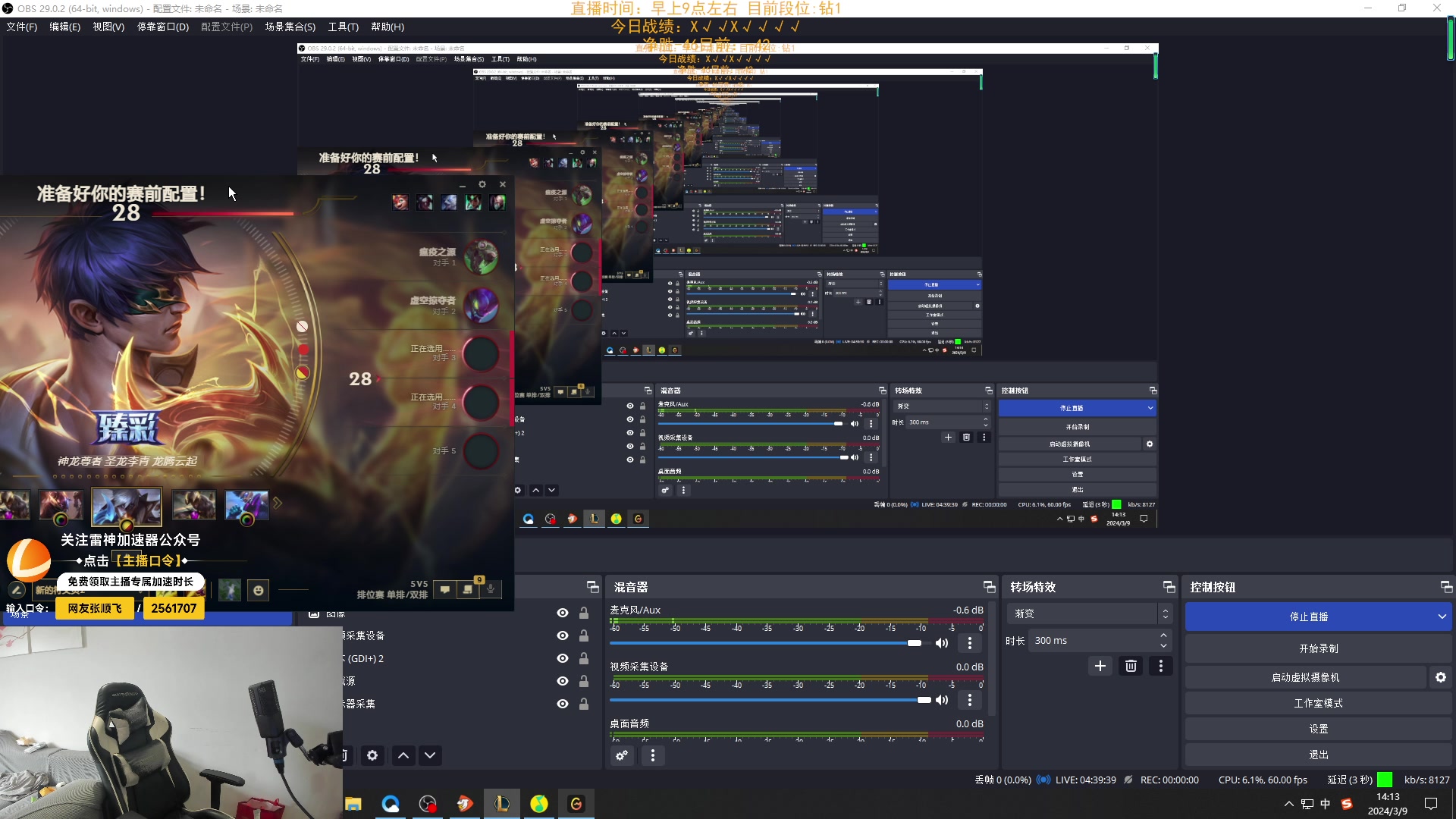This screenshot has width=1456, height=819.
Task: Expand the system tray hidden icons chevron
Action: [1288, 804]
